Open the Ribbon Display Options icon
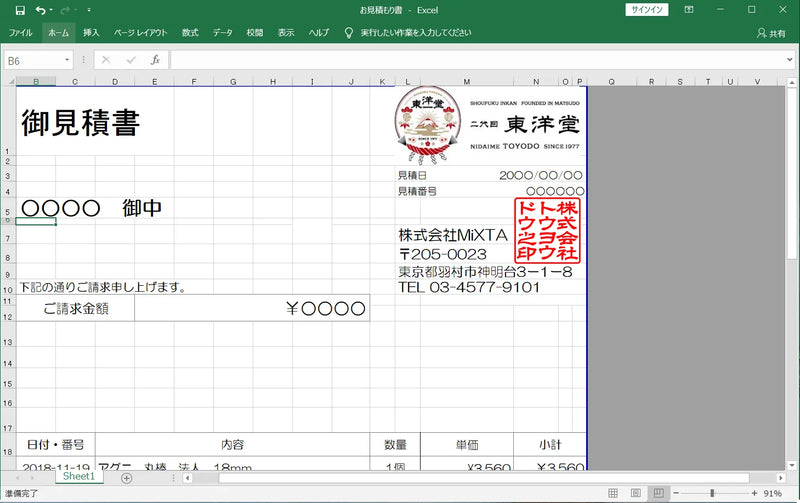Image resolution: width=800 pixels, height=503 pixels. pos(689,10)
